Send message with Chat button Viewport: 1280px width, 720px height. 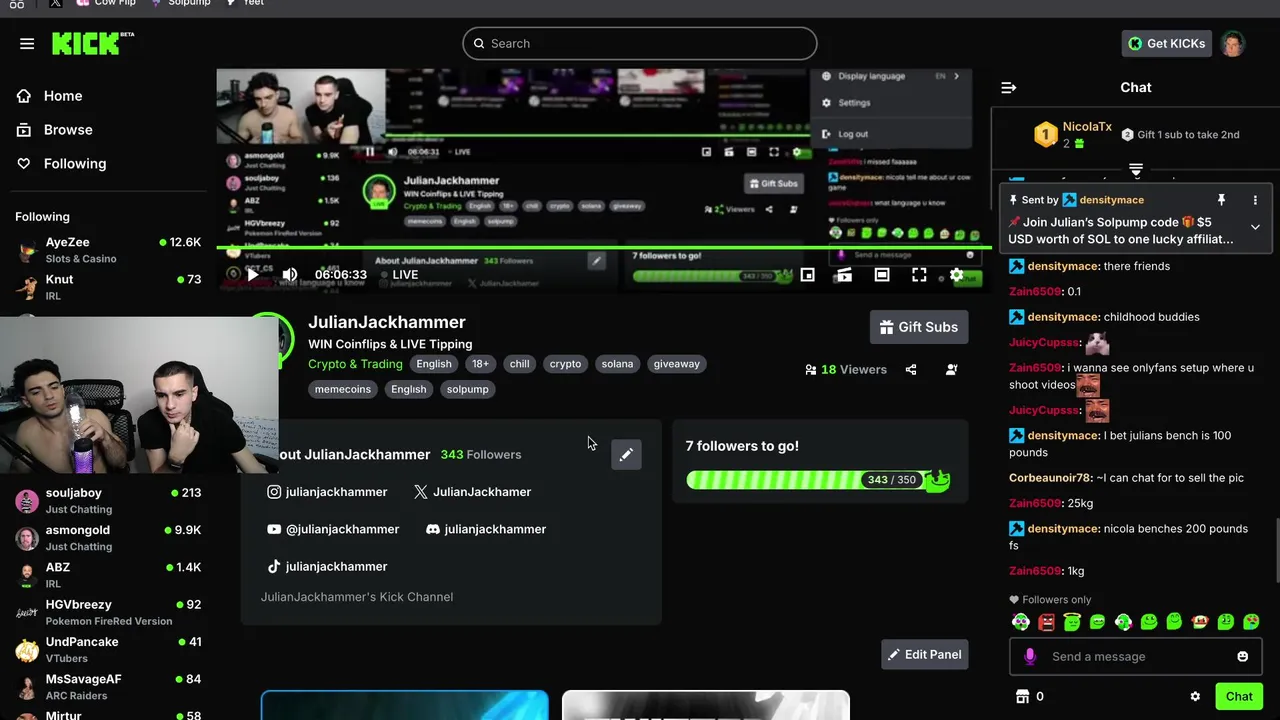(x=1239, y=697)
